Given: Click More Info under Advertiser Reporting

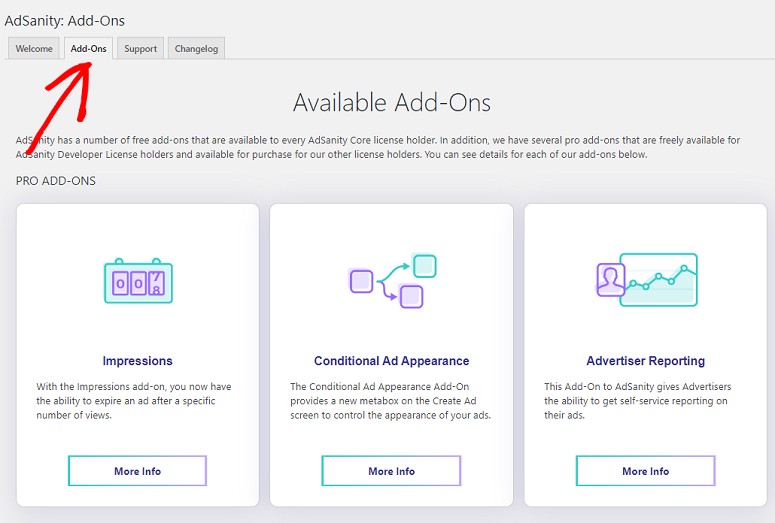Looking at the screenshot, I should click(x=646, y=471).
